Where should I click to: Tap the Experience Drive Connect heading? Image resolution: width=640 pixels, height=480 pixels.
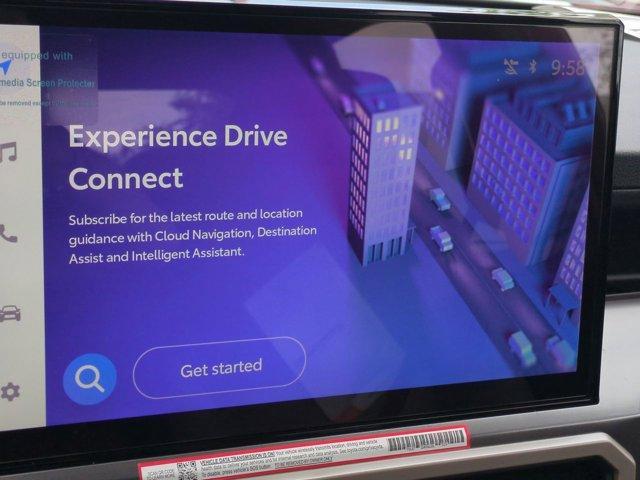tap(178, 157)
